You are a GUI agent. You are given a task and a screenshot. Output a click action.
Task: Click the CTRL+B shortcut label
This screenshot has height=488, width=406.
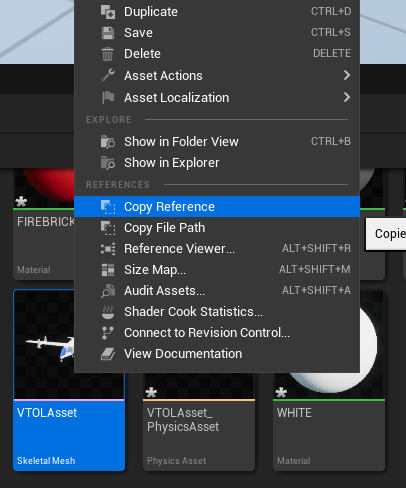click(x=331, y=141)
